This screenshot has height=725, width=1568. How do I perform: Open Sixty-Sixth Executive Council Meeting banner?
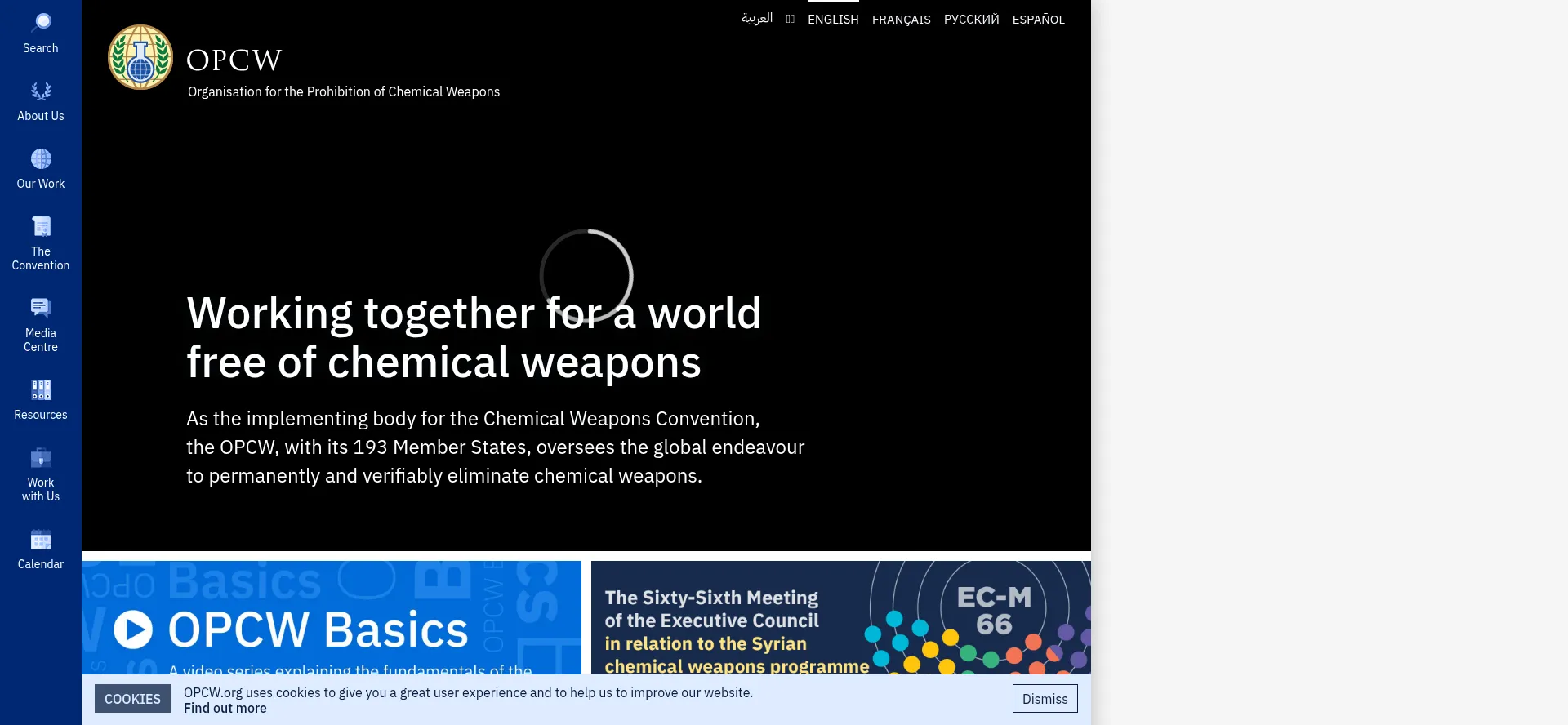[841, 617]
